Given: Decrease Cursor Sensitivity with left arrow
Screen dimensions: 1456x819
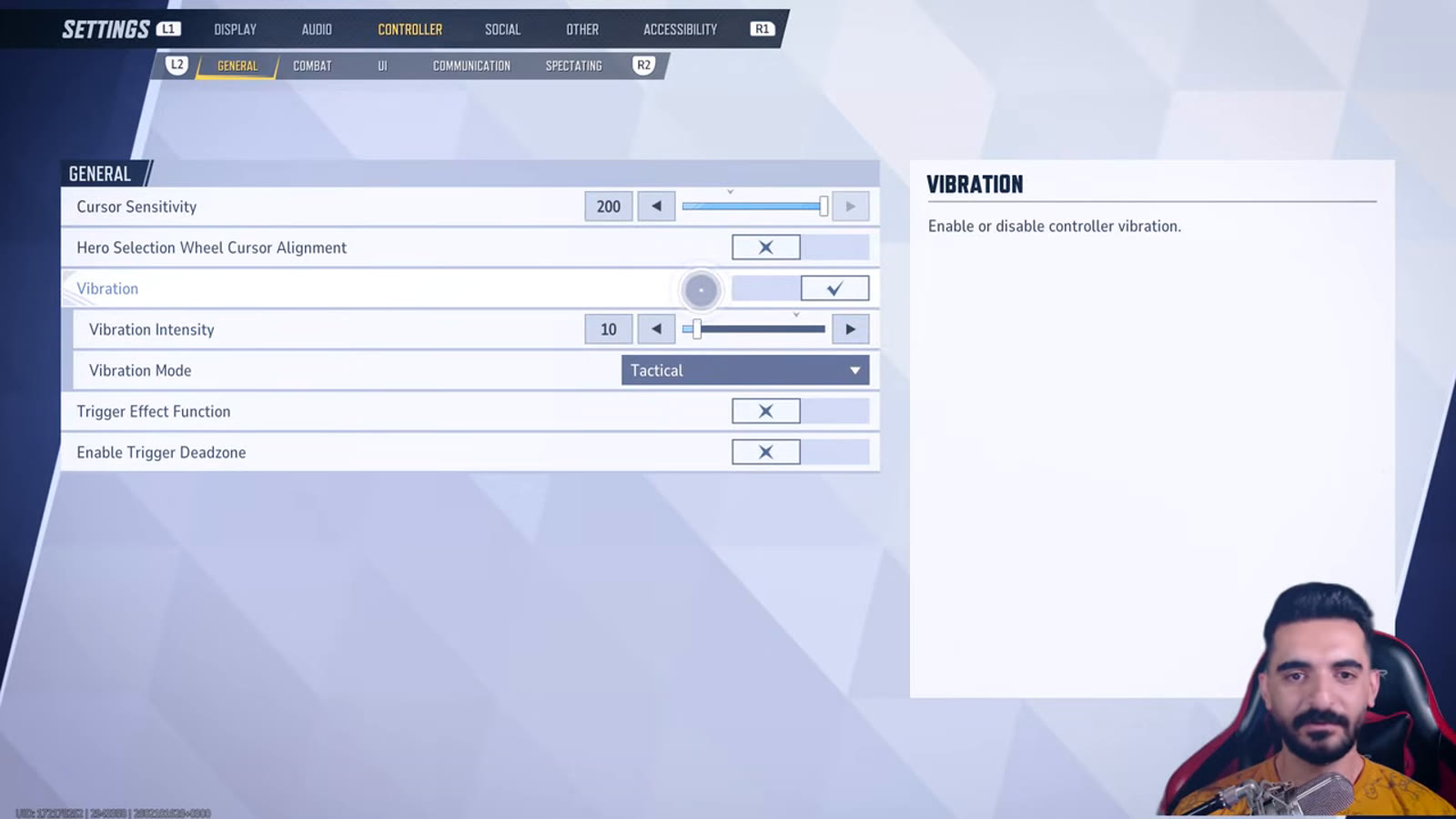Looking at the screenshot, I should [656, 207].
